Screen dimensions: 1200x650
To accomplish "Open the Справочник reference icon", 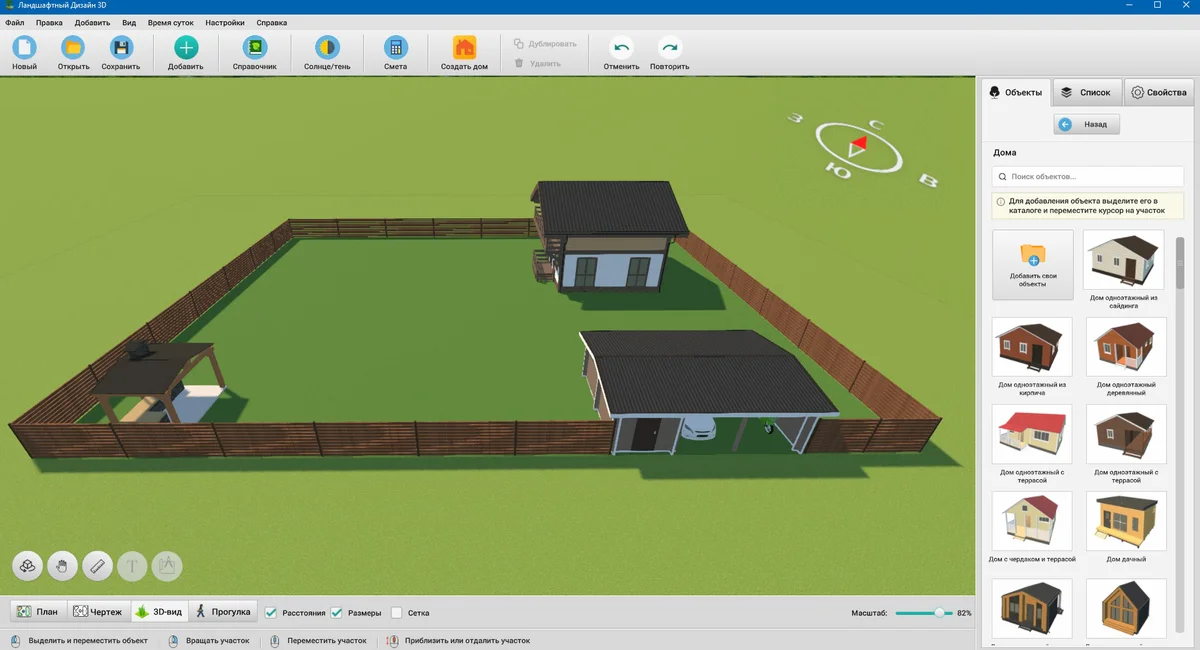I will pyautogui.click(x=255, y=47).
